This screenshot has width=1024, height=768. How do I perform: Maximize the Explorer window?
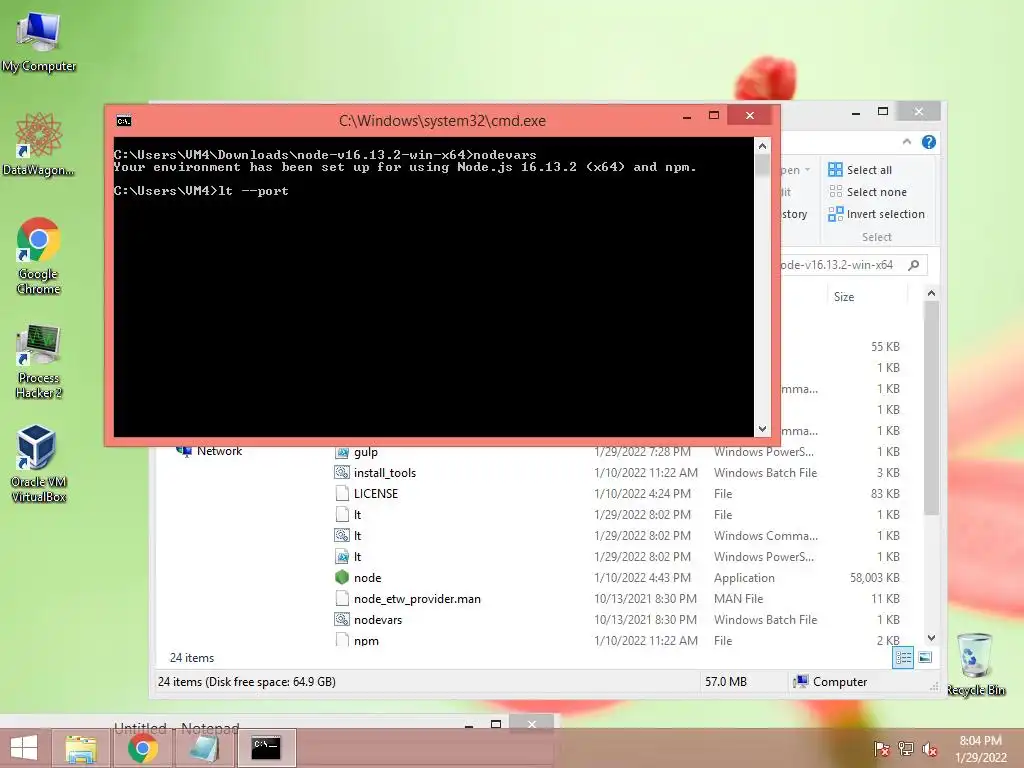click(883, 112)
